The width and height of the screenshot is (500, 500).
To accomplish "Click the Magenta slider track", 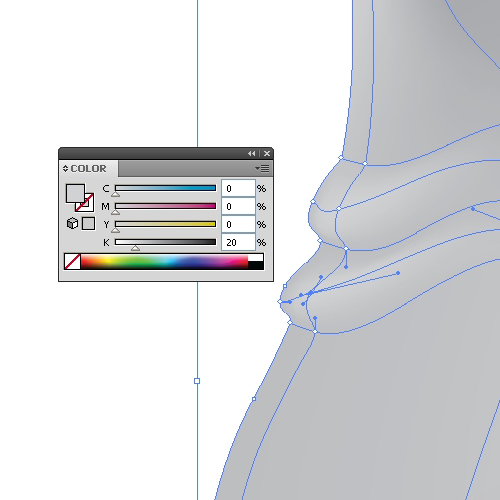I will tap(165, 206).
